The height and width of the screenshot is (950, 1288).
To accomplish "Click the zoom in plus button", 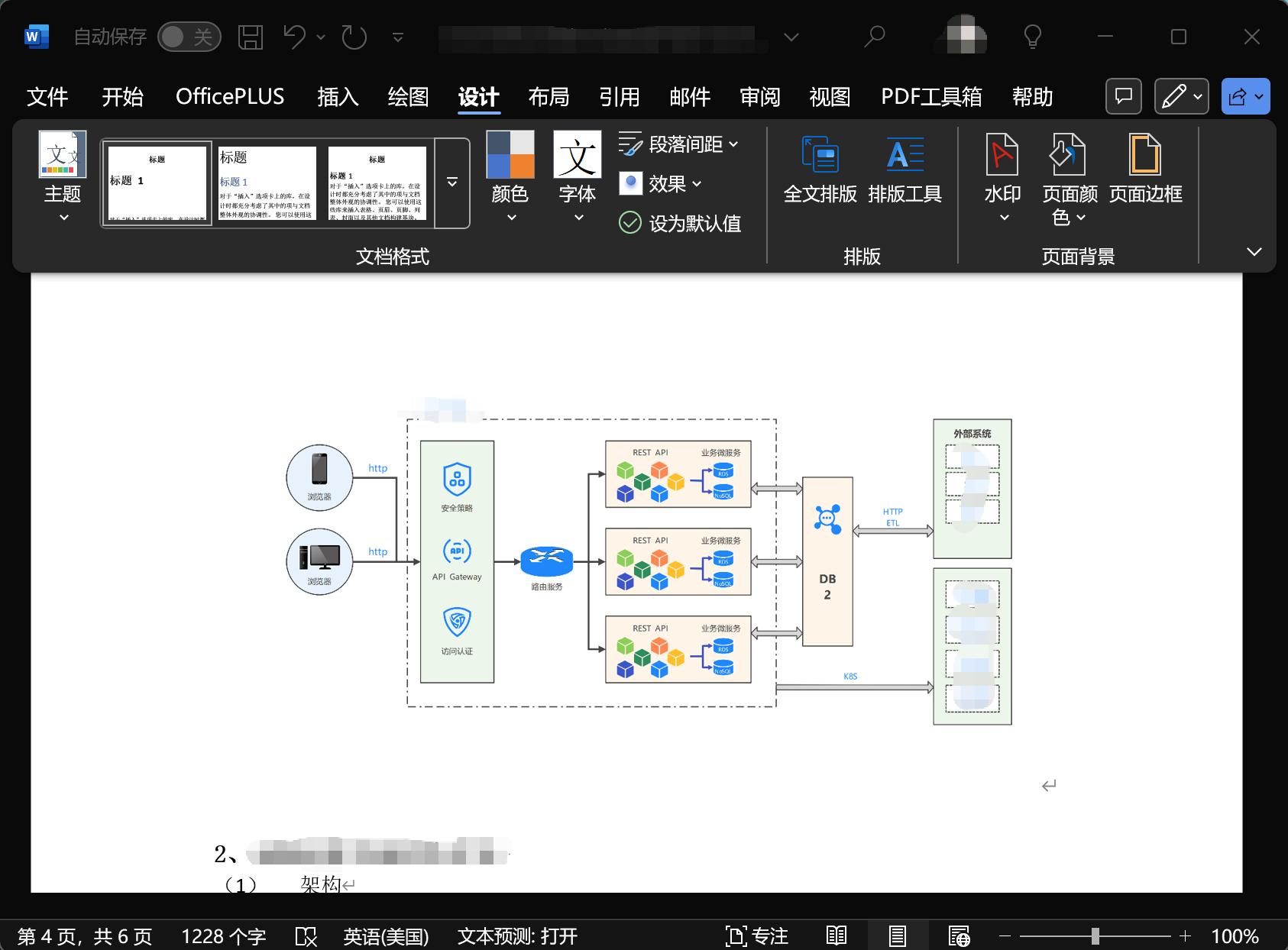I will [1185, 936].
